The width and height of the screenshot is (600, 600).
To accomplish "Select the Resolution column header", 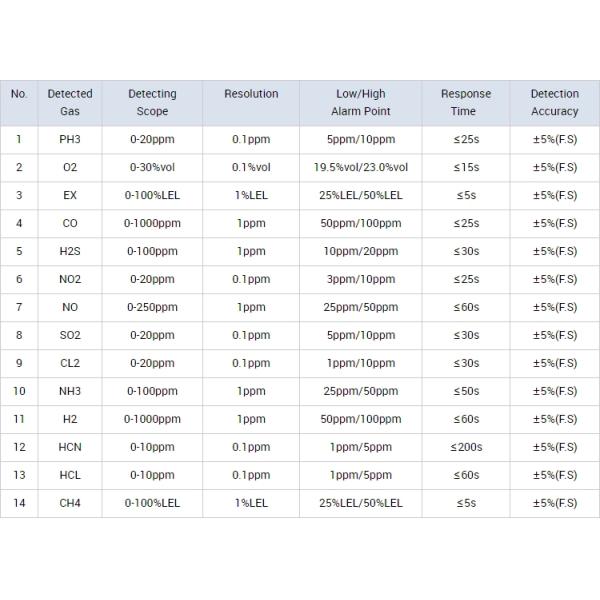I will click(x=251, y=94).
